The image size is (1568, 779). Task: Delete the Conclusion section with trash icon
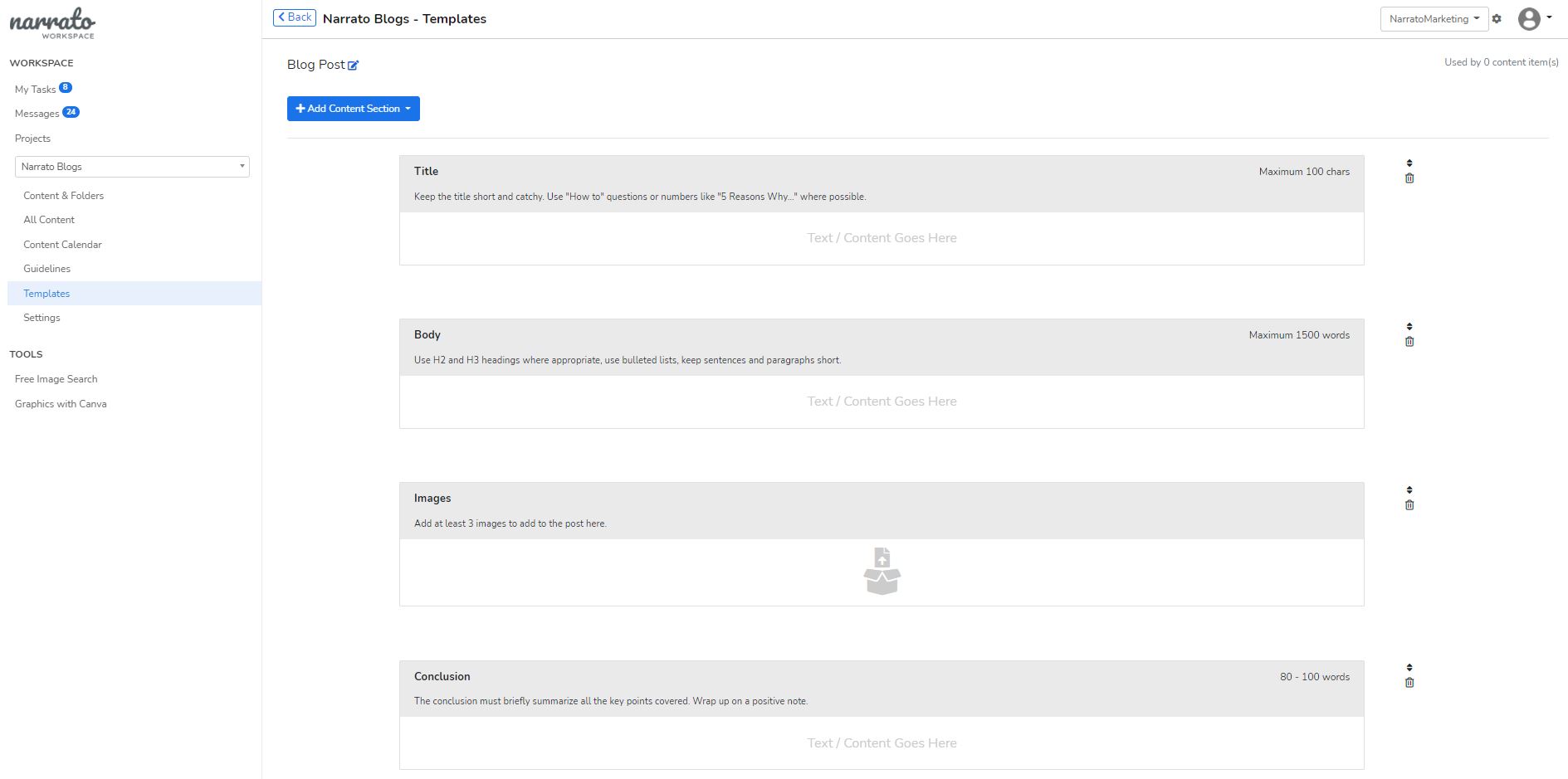tap(1409, 683)
